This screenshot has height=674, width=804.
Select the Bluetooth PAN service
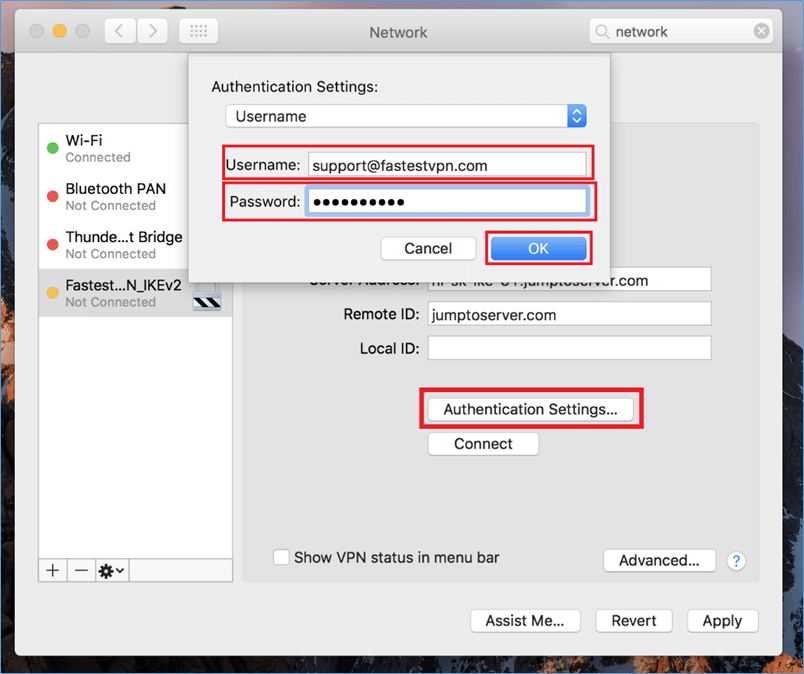[113, 196]
